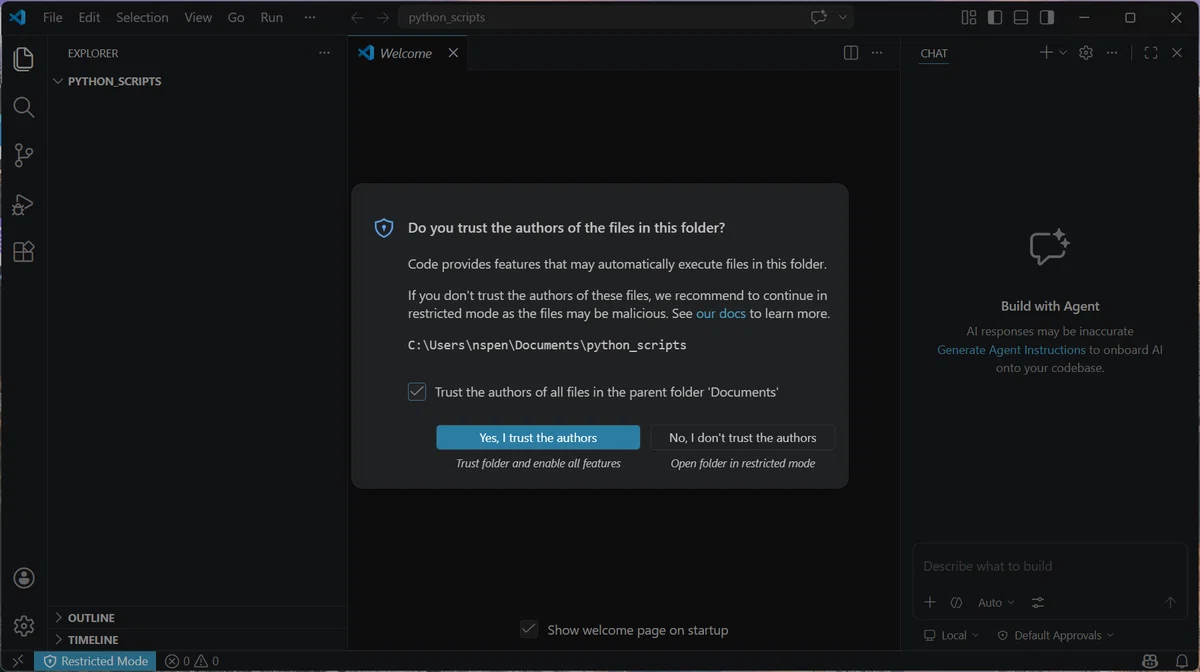Collapse the PYTHON_SCRIPTS folder section
1200x672 pixels.
point(198,81)
